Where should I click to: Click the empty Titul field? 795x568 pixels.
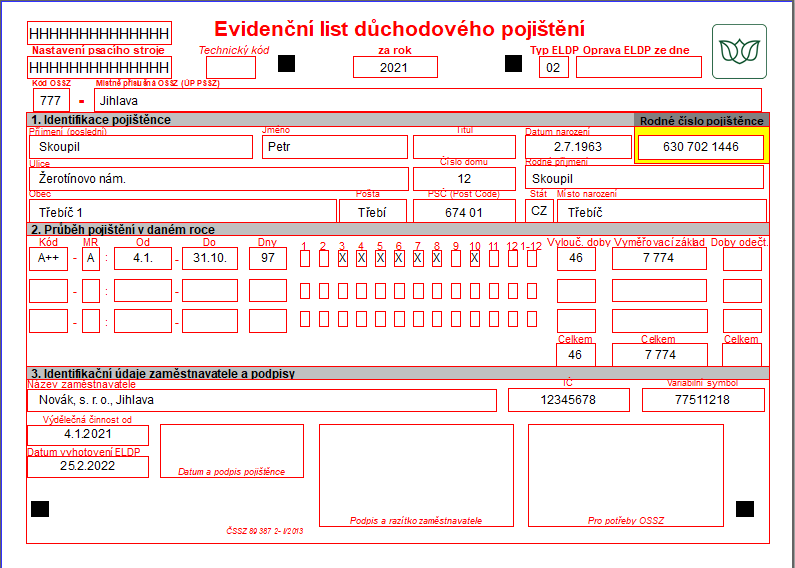coord(464,147)
